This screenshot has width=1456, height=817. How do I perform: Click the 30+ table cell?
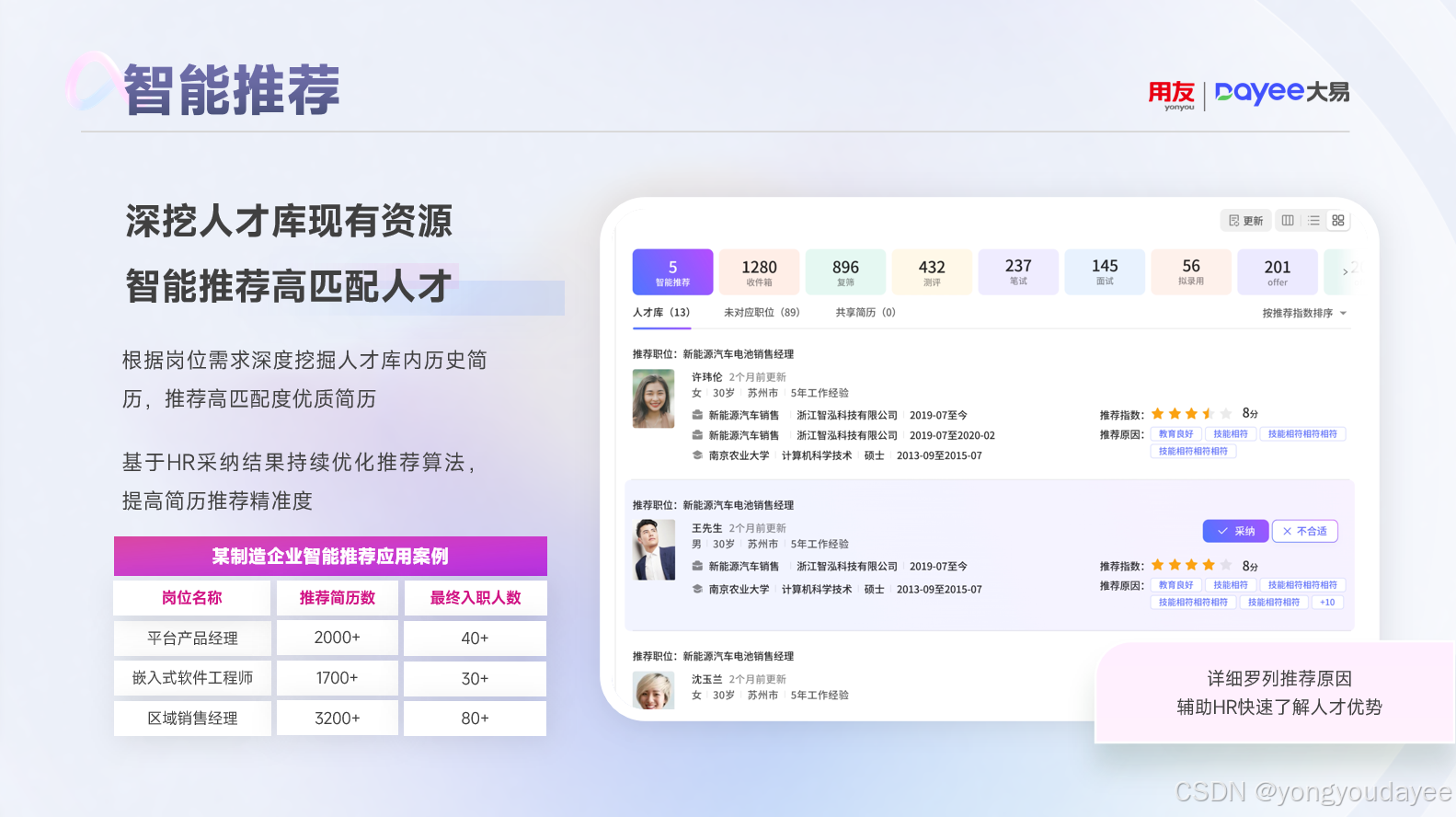[475, 678]
